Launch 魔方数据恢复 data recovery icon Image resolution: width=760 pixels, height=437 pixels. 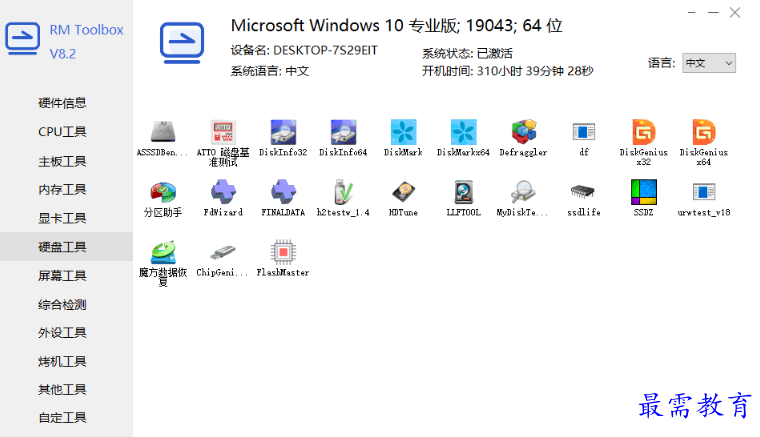coord(163,252)
